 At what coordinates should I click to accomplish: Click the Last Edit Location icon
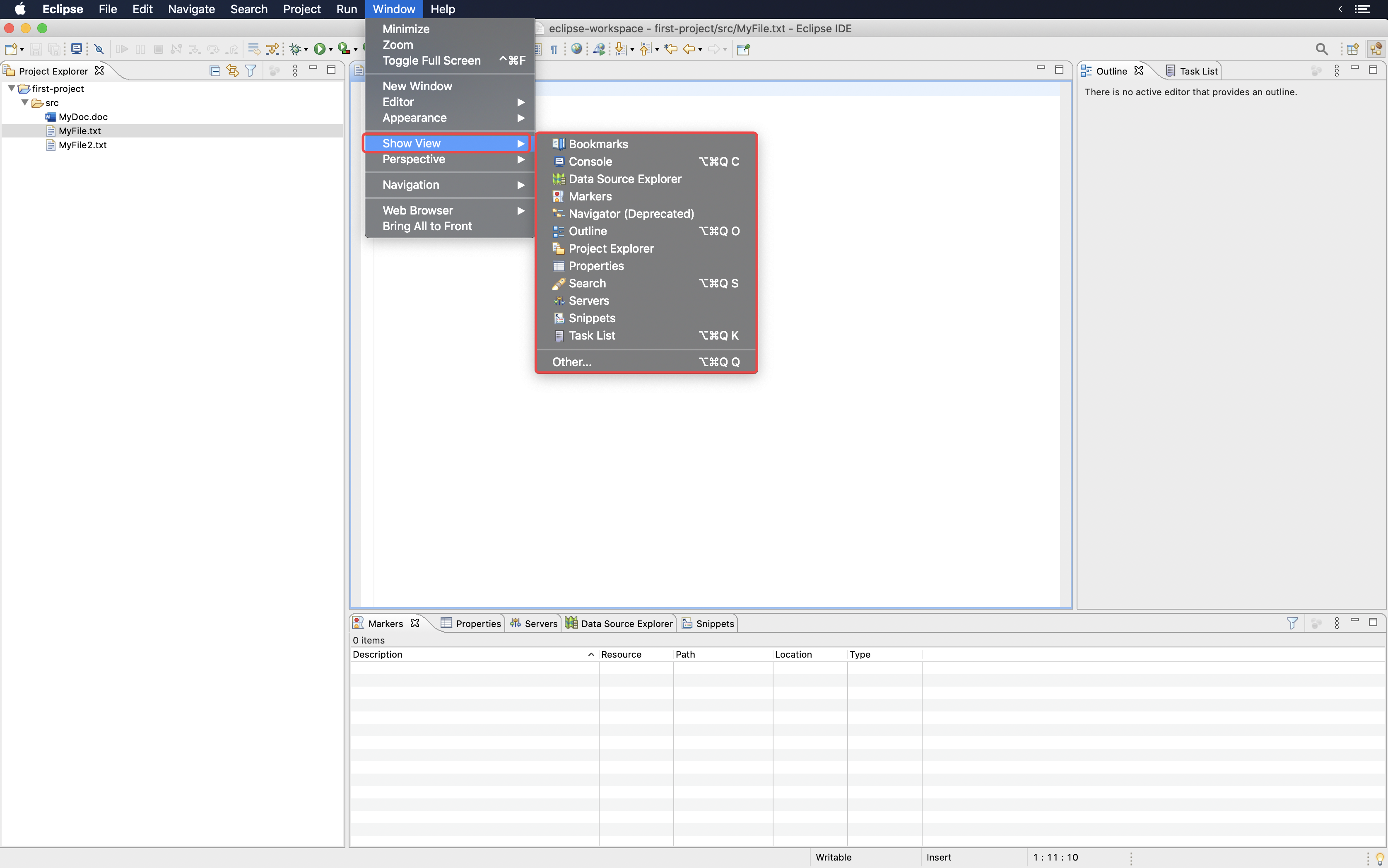pos(670,49)
